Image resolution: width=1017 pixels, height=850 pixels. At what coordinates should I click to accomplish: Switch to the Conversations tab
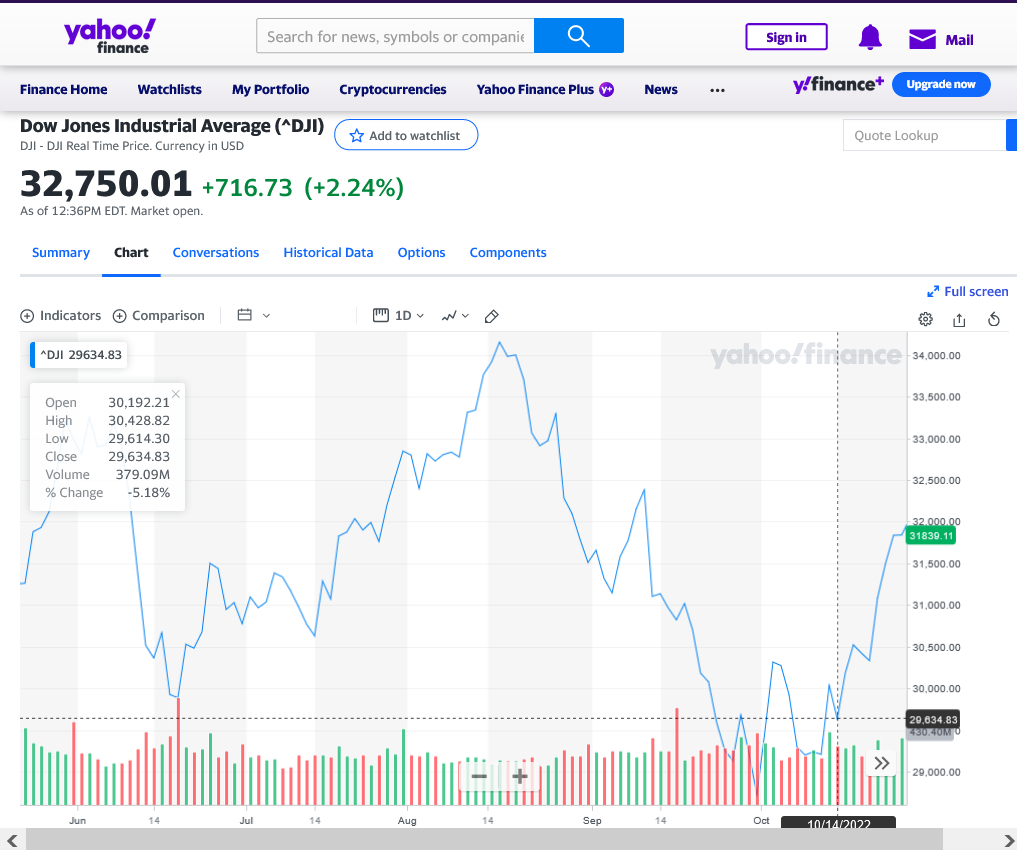215,252
